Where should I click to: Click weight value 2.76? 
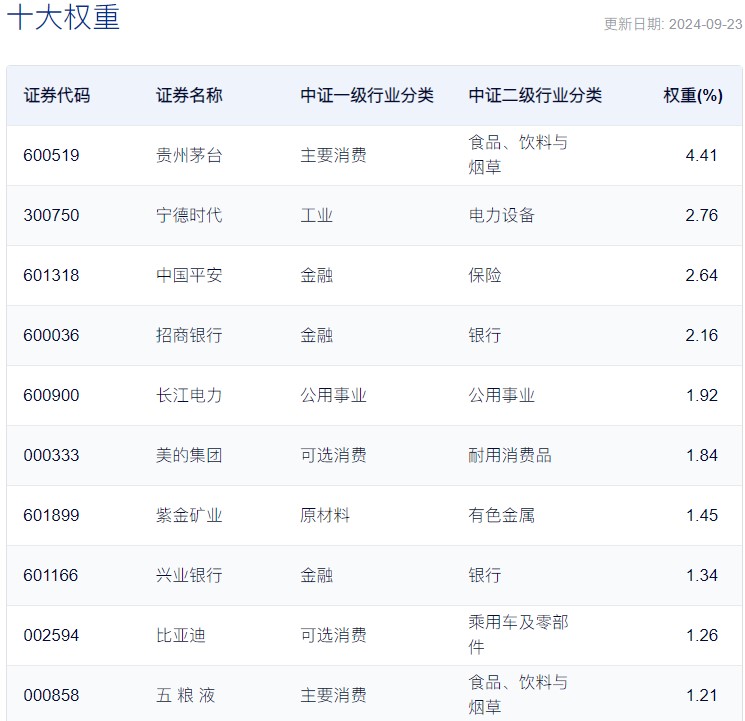pos(701,215)
